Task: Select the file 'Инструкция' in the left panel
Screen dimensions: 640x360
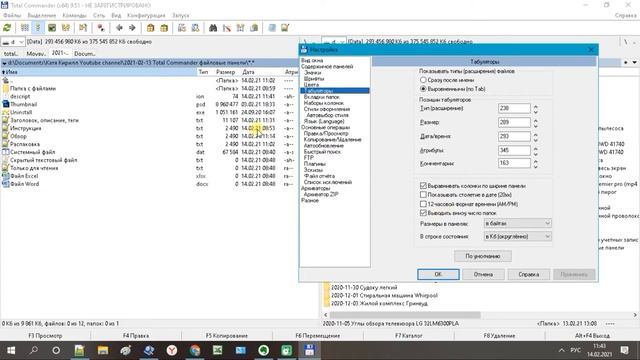Action: (x=25, y=128)
